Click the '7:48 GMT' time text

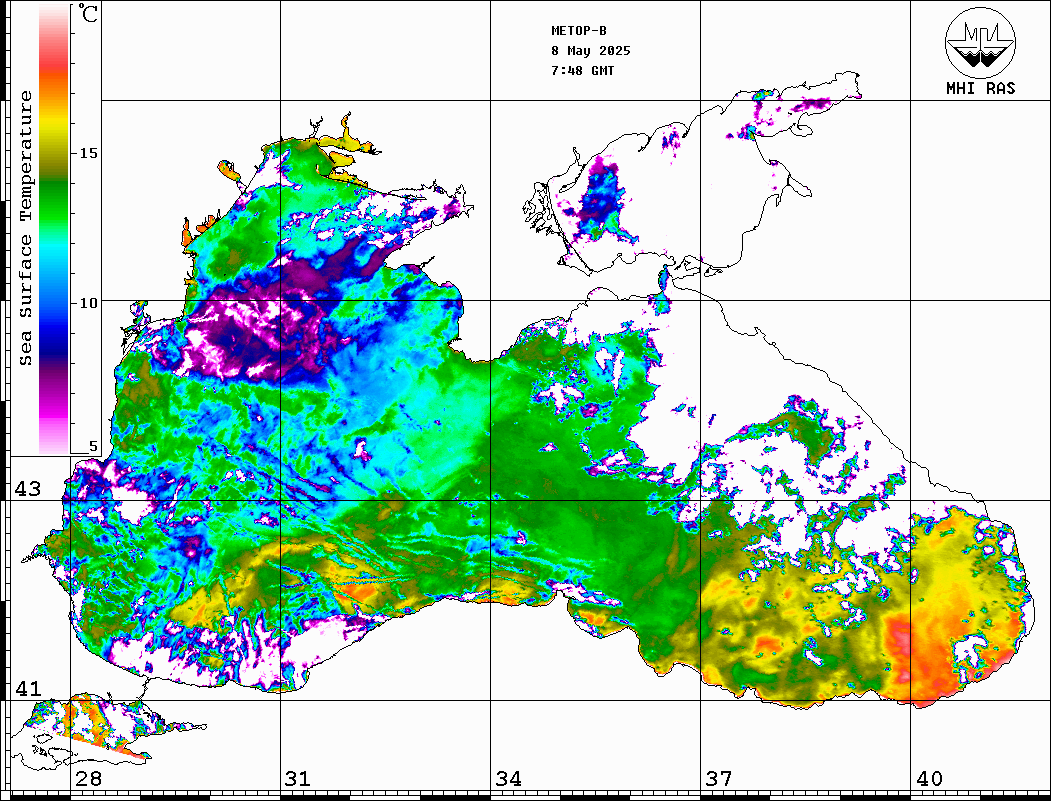coord(582,70)
